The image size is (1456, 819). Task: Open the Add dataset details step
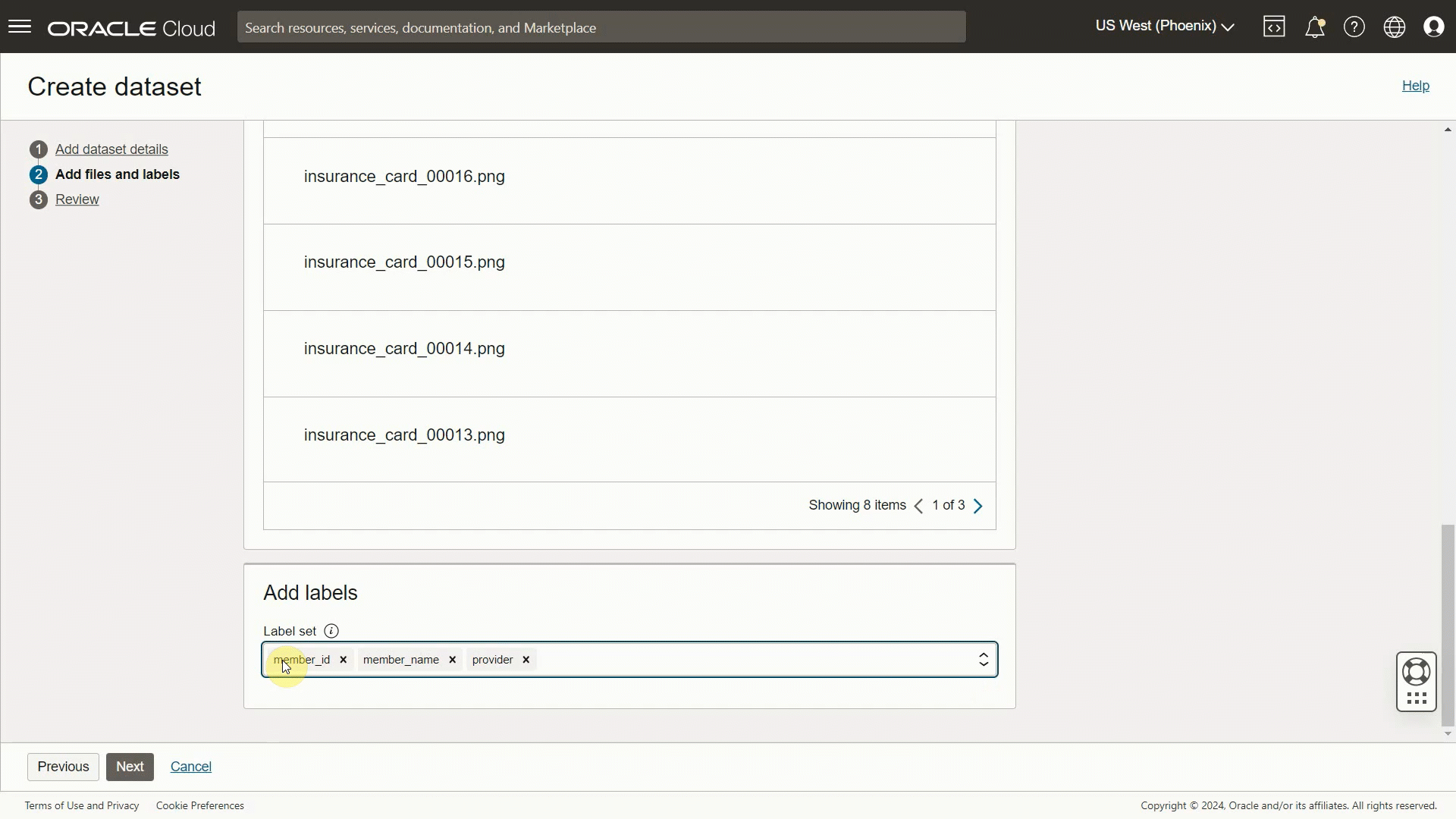pyautogui.click(x=111, y=149)
